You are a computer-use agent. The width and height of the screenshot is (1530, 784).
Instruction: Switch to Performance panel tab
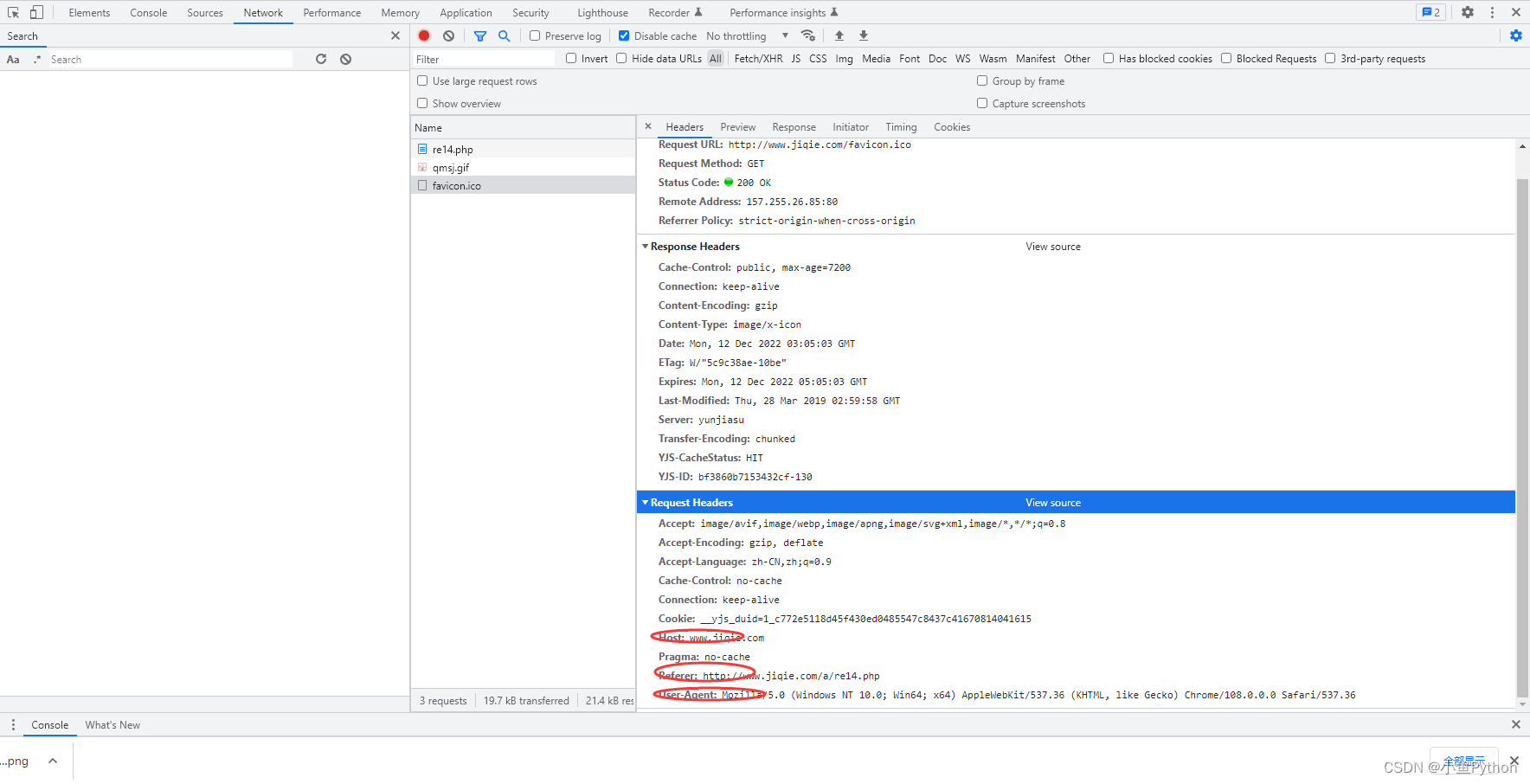332,12
